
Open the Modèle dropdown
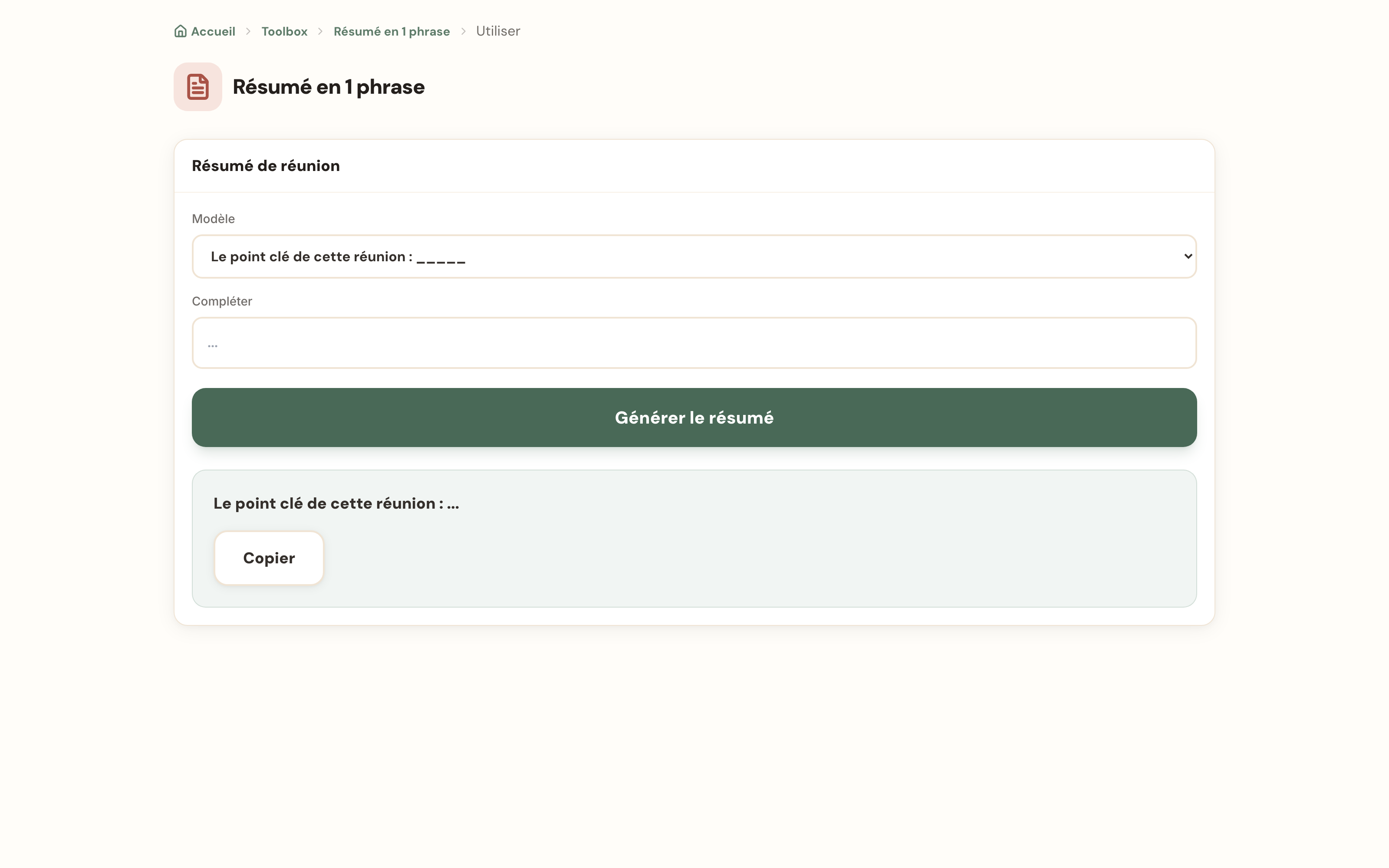[x=694, y=256]
